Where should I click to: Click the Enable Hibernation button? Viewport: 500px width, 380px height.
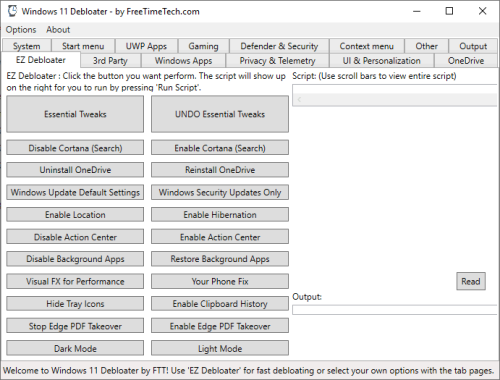[x=220, y=215]
